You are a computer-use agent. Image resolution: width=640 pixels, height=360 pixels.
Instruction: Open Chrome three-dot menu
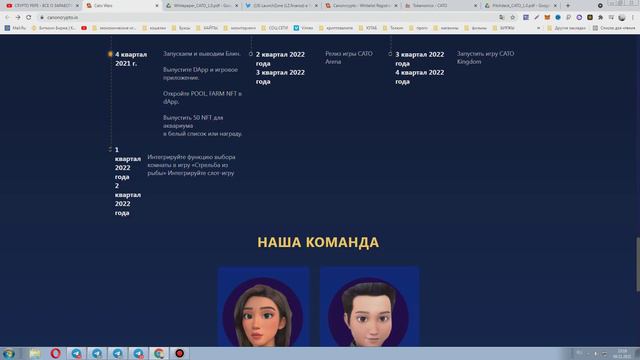(x=633, y=18)
